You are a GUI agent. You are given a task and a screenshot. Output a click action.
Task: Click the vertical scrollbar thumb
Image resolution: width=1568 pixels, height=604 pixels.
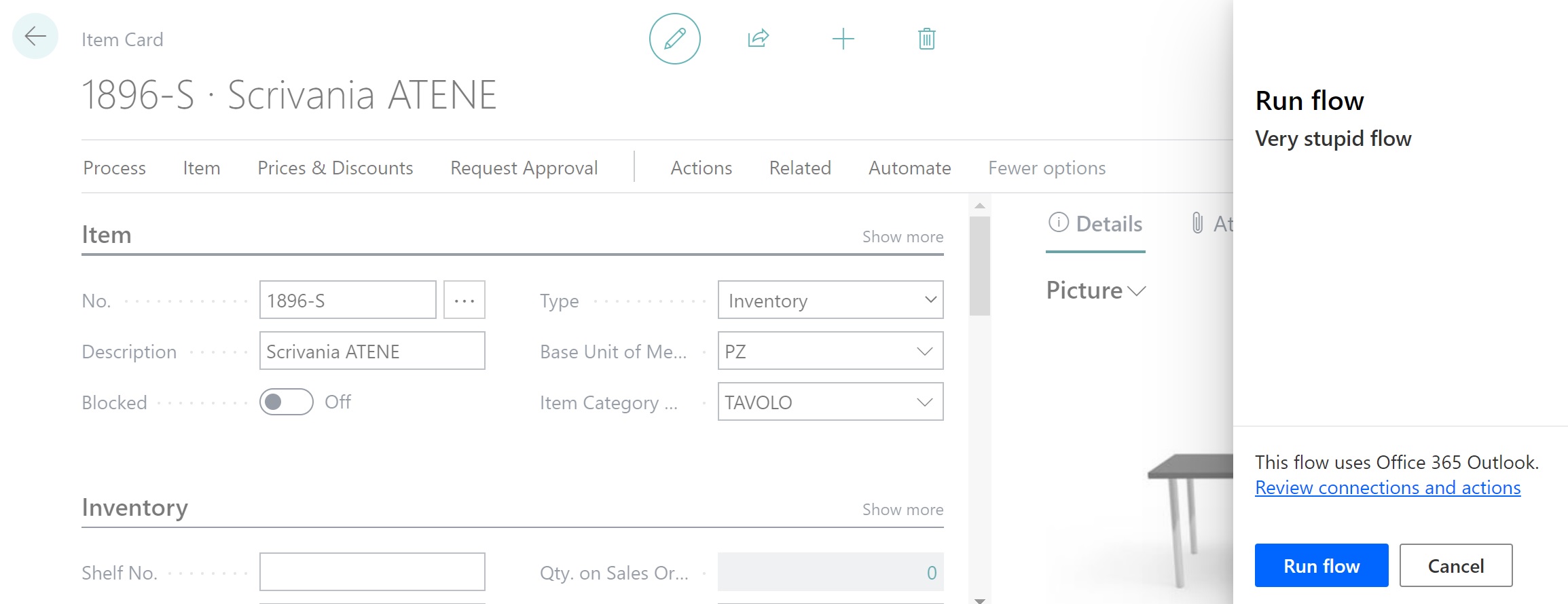[979, 266]
